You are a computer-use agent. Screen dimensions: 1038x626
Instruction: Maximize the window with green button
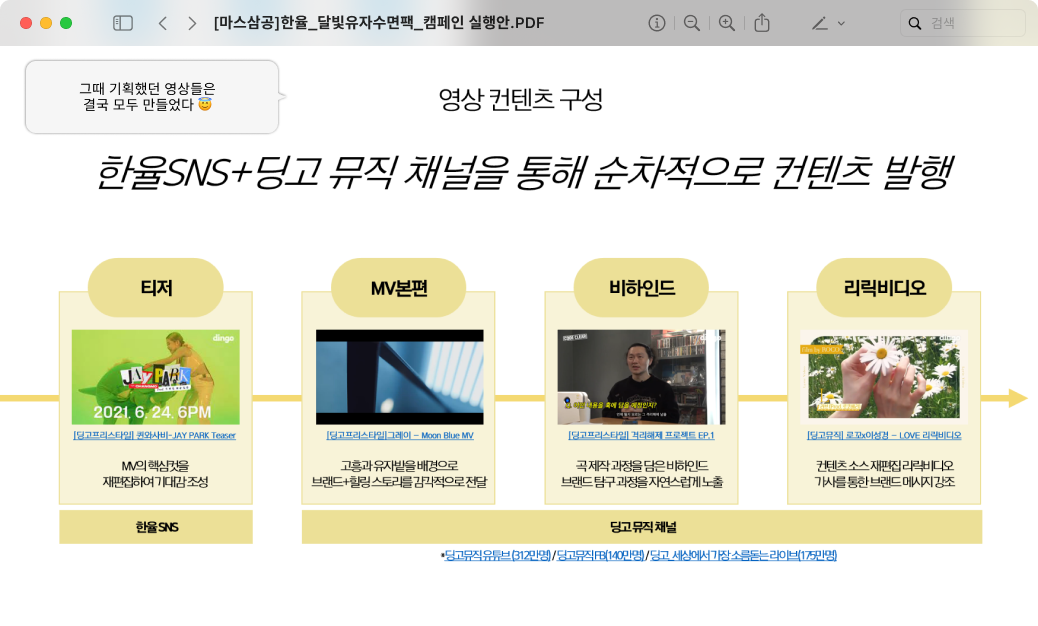tap(66, 23)
